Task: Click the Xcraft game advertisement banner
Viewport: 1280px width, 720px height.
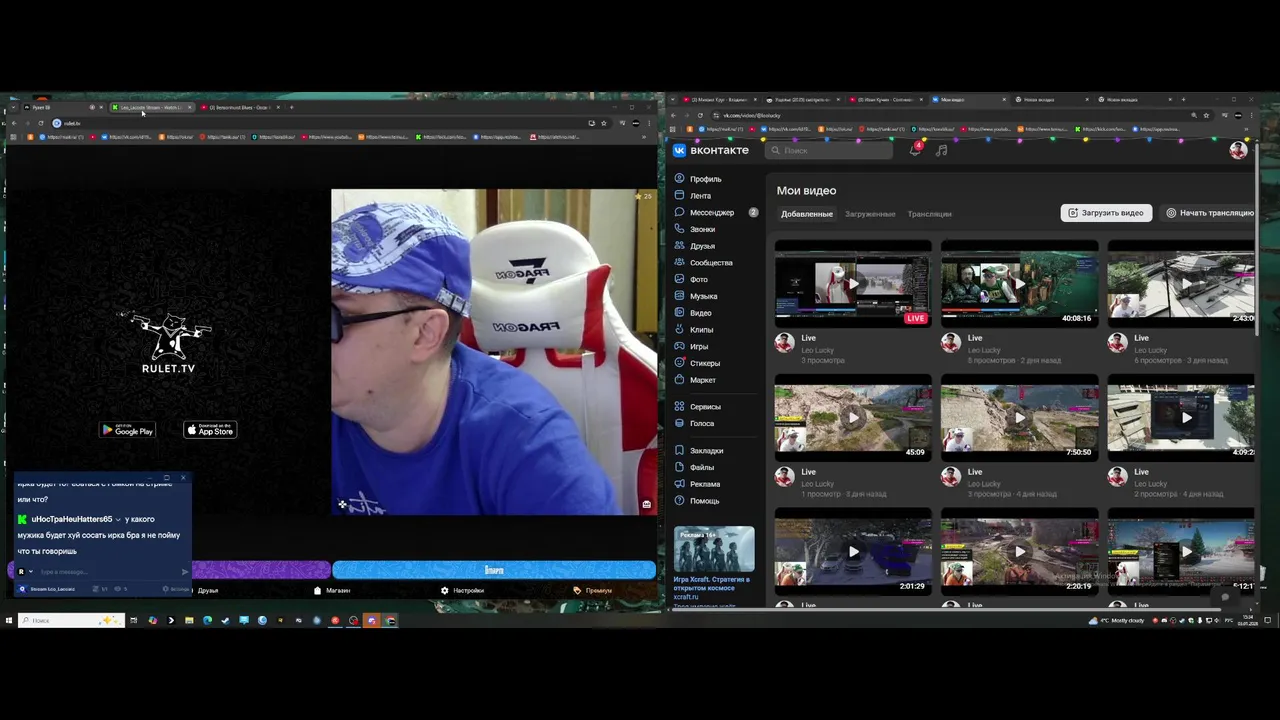Action: 714,549
